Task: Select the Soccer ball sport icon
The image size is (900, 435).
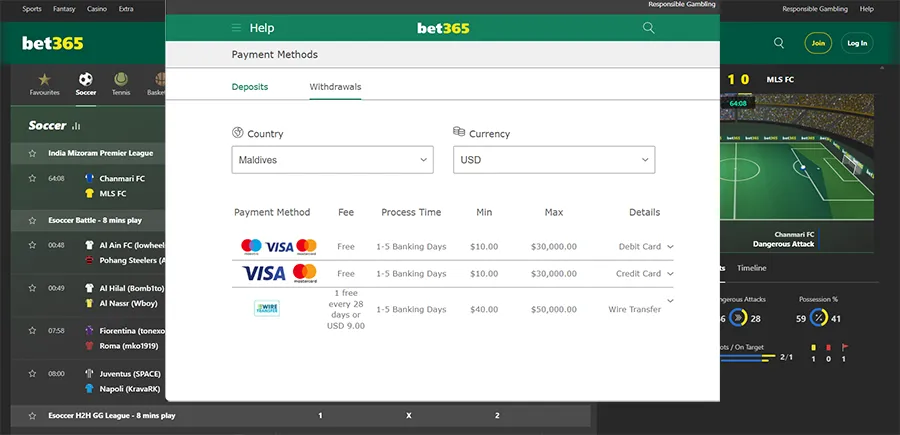Action: click(86, 79)
